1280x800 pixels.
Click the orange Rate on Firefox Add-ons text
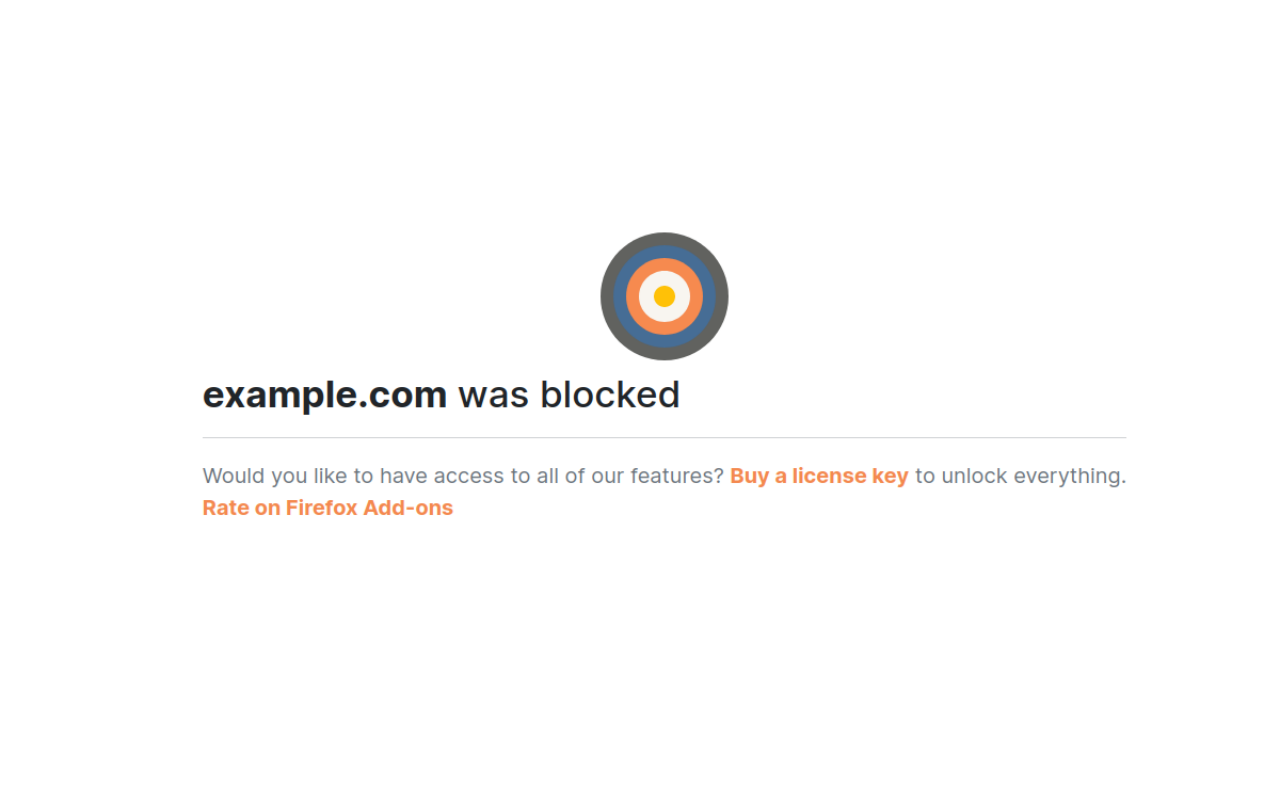click(x=327, y=508)
